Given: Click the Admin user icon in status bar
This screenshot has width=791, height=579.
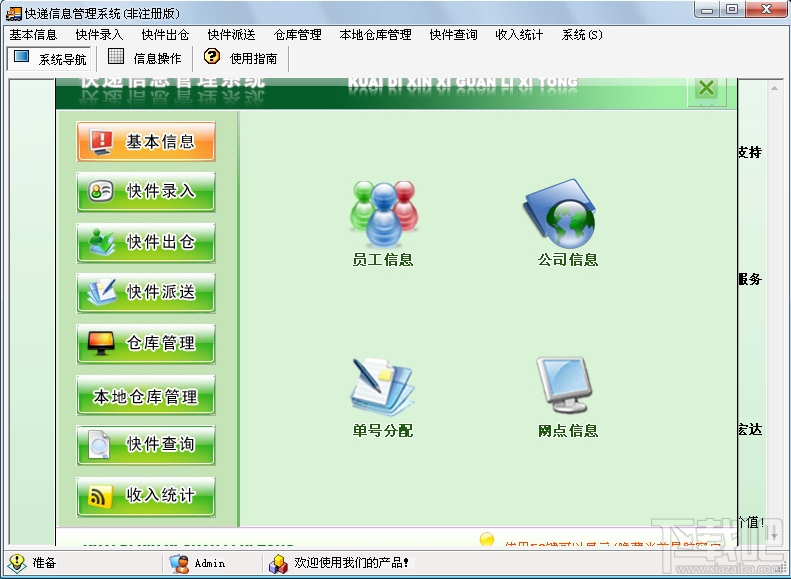Looking at the screenshot, I should coord(179,563).
